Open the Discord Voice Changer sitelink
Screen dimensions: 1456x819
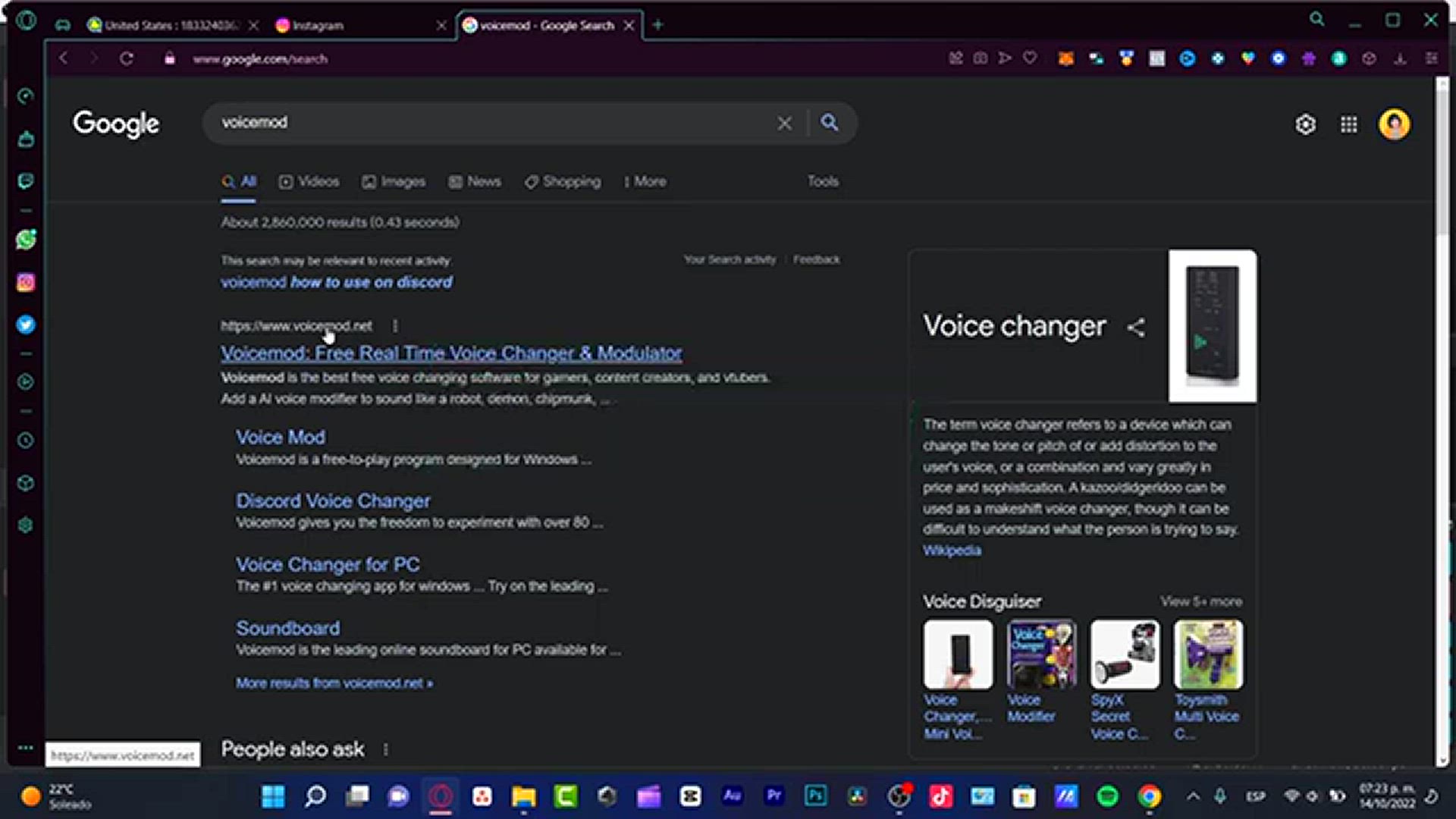333,501
